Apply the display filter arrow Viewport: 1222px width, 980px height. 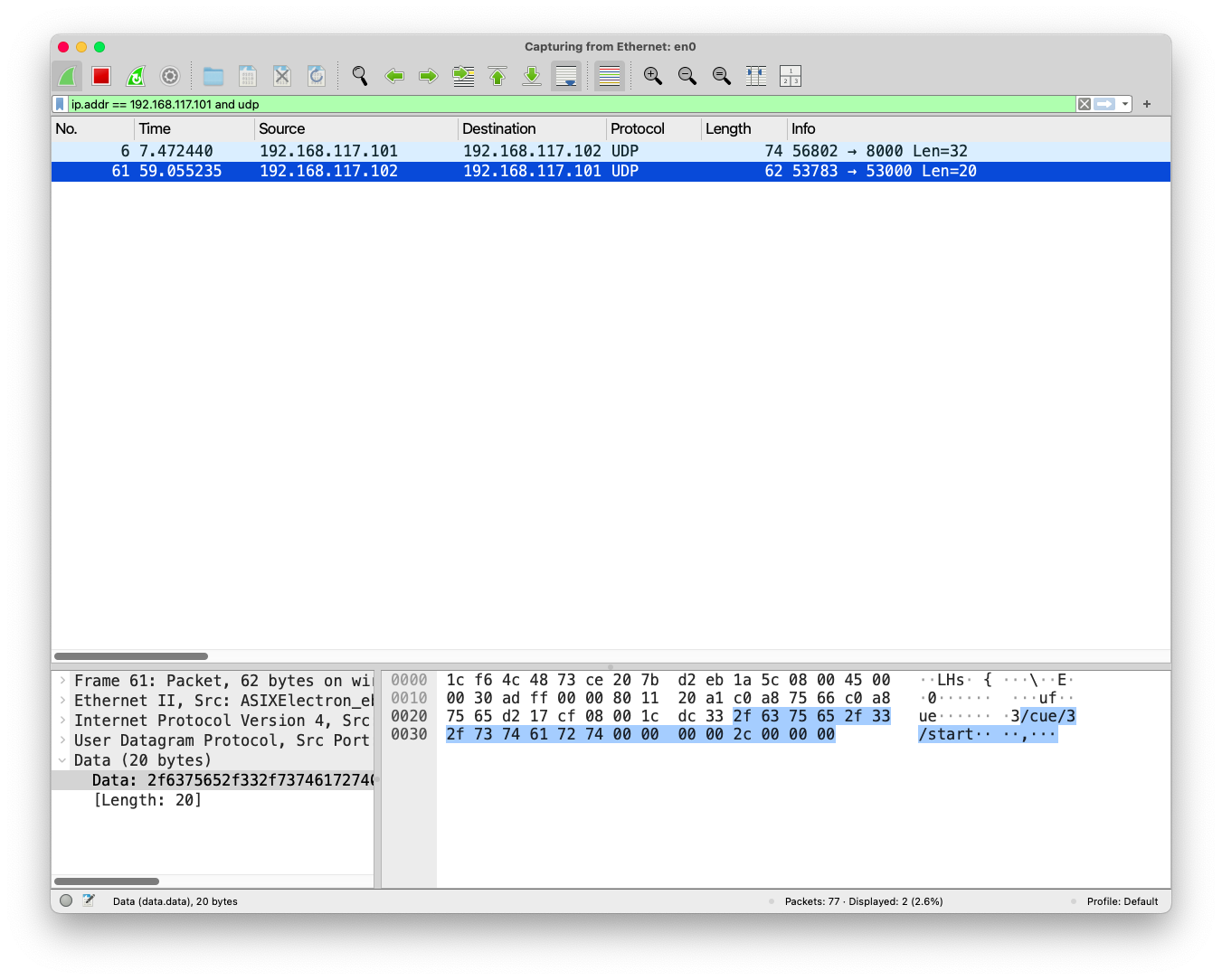coord(1104,104)
